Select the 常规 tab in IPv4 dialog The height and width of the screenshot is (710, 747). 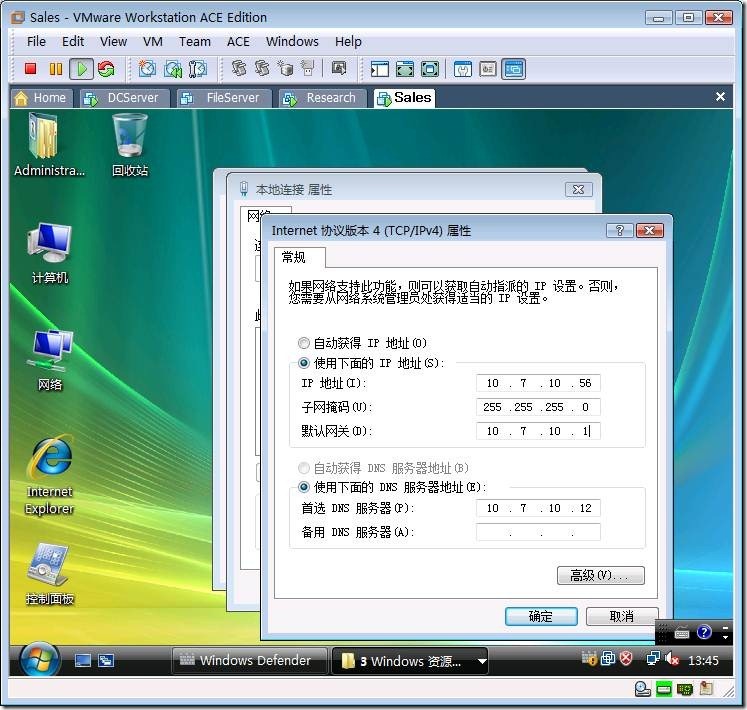pyautogui.click(x=300, y=258)
